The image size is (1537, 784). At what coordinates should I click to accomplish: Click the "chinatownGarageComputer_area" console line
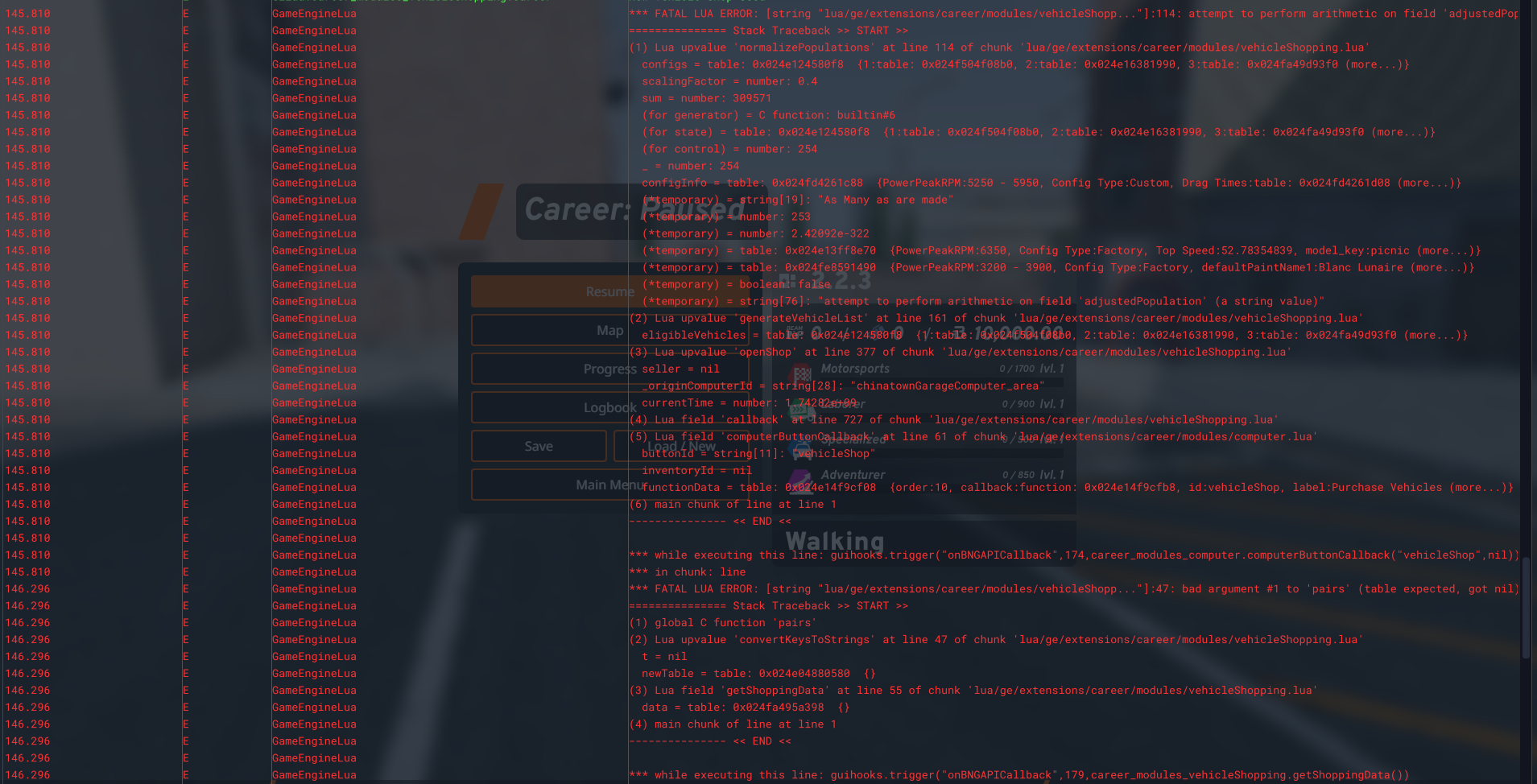point(843,386)
